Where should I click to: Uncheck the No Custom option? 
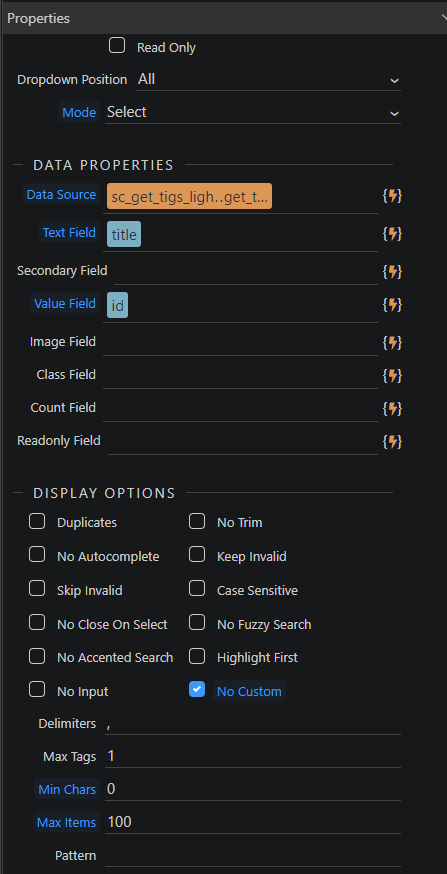[x=197, y=690]
